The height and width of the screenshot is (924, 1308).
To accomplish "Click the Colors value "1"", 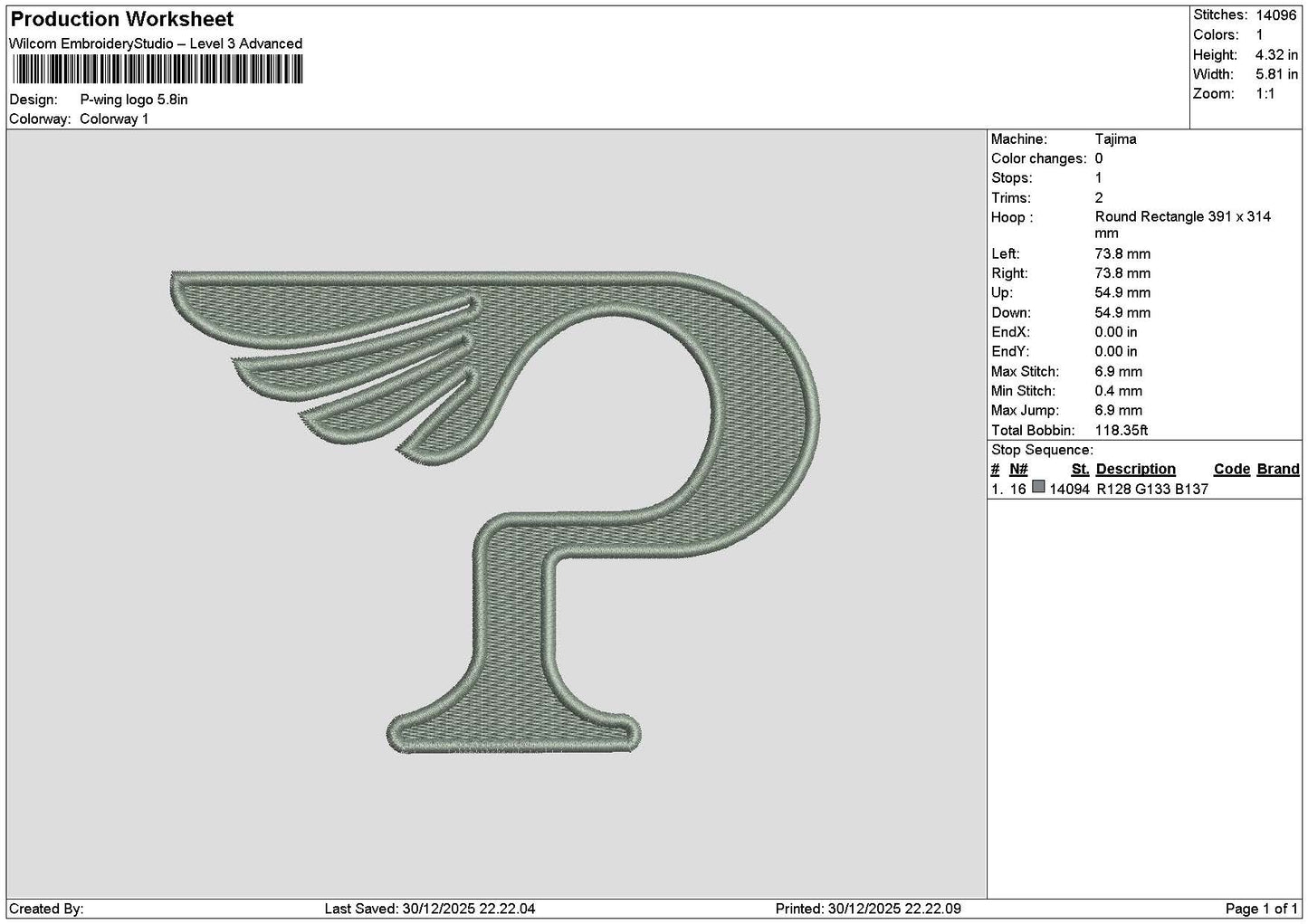I will [1259, 34].
